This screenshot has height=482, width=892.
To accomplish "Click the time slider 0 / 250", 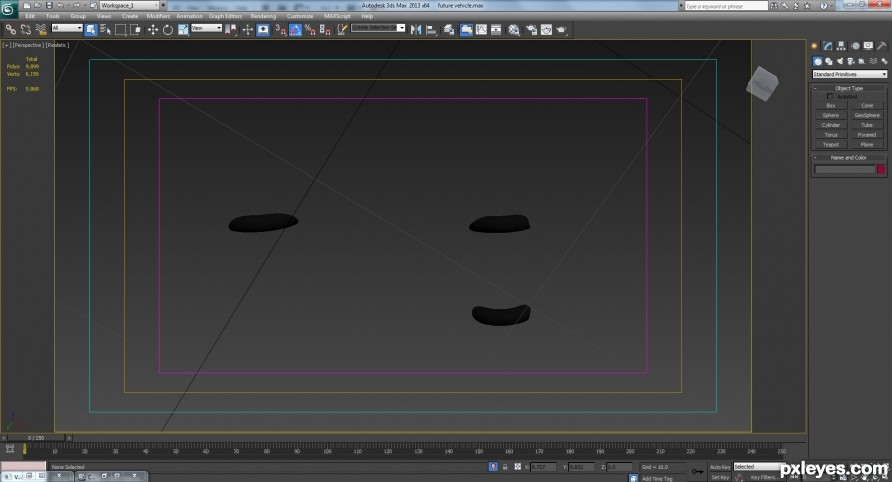I will click(x=36, y=438).
